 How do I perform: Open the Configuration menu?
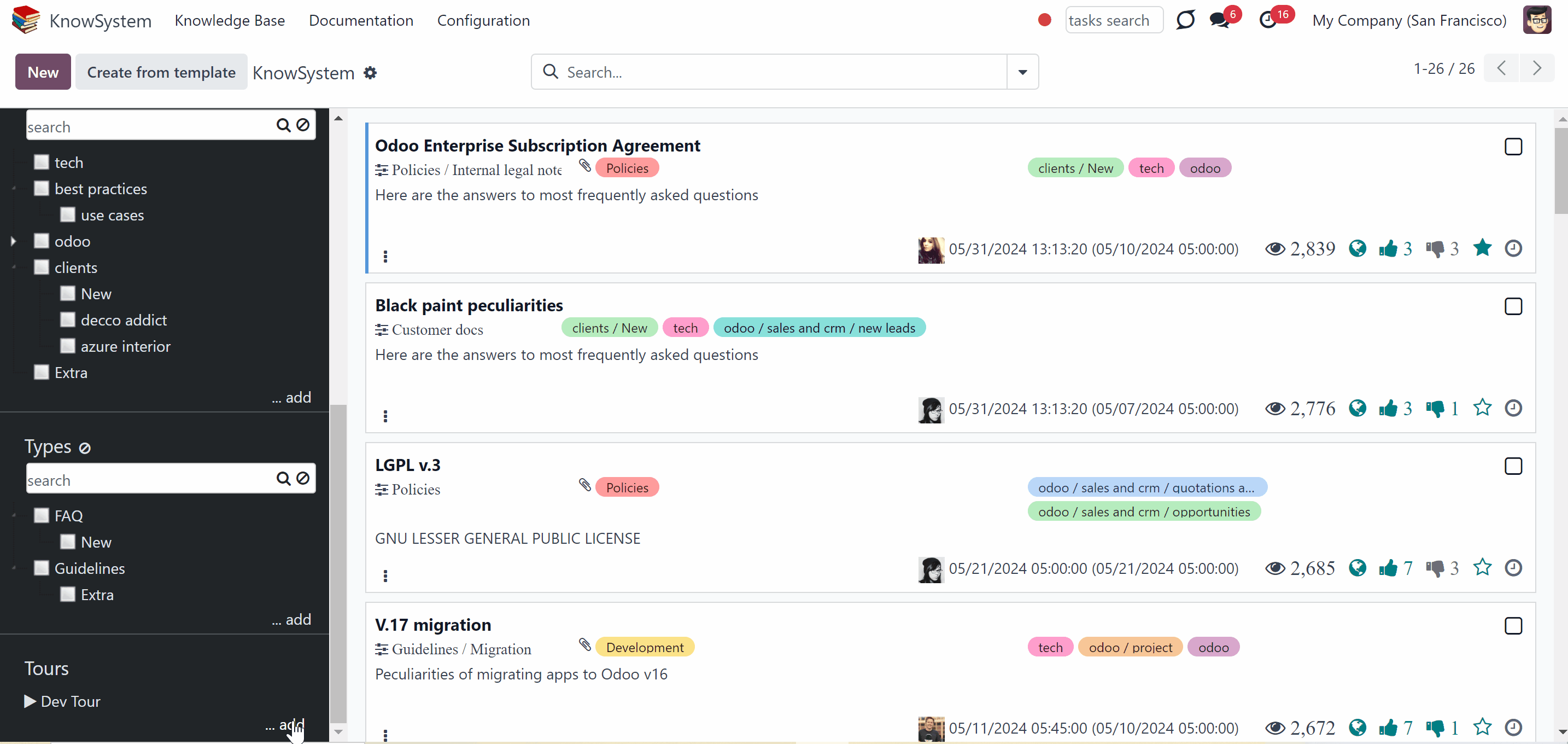pyautogui.click(x=483, y=20)
